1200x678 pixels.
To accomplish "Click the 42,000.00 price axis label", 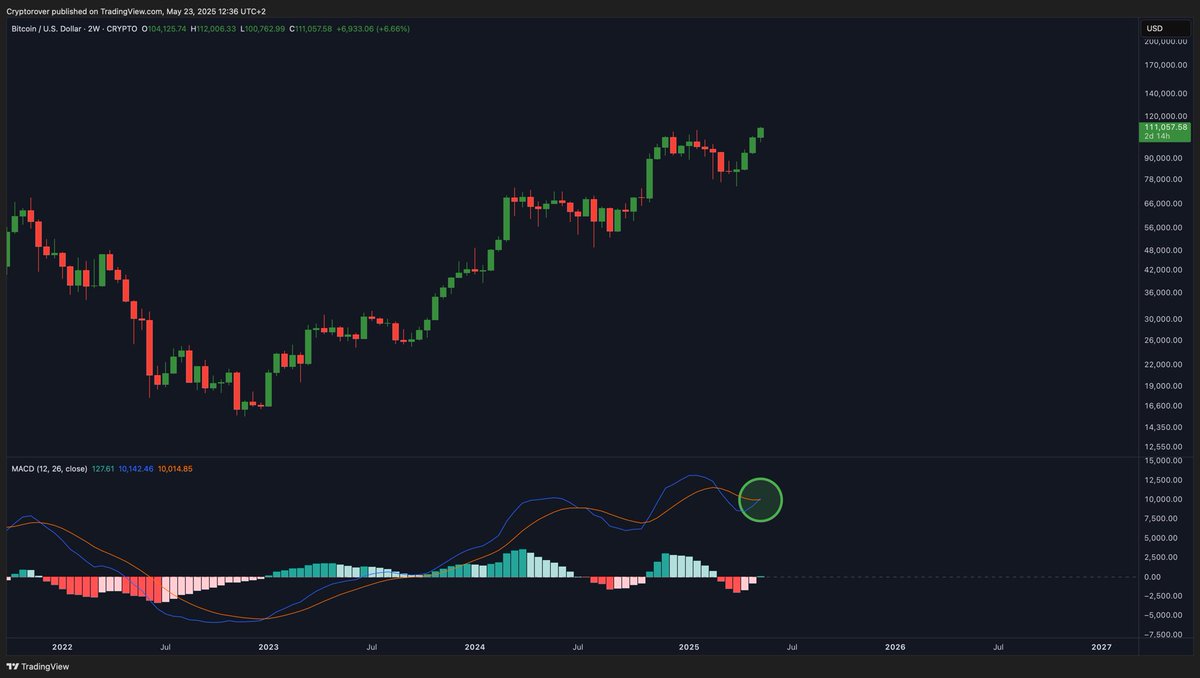I will (x=1165, y=270).
